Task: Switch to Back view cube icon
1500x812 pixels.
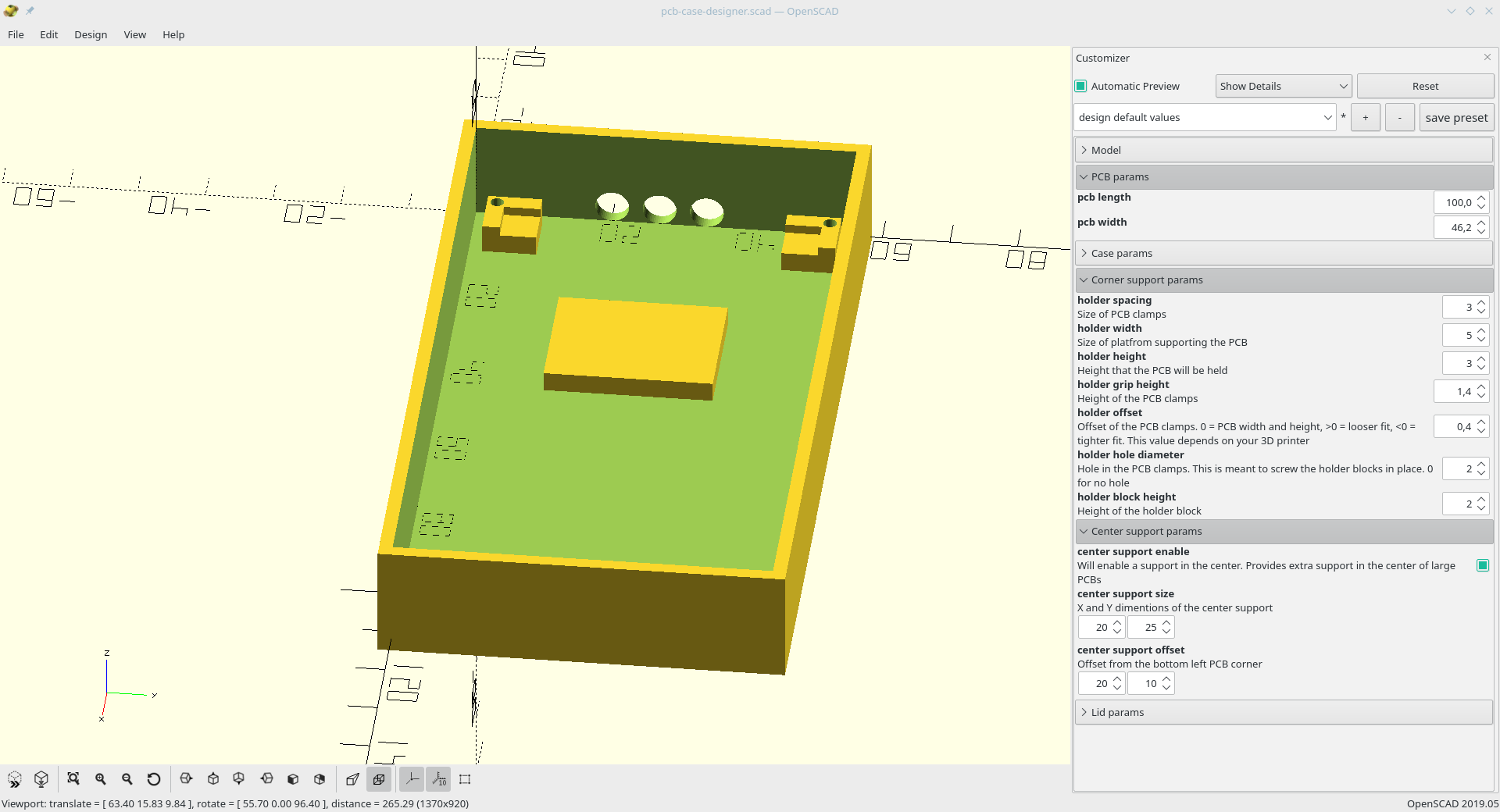Action: (320, 779)
